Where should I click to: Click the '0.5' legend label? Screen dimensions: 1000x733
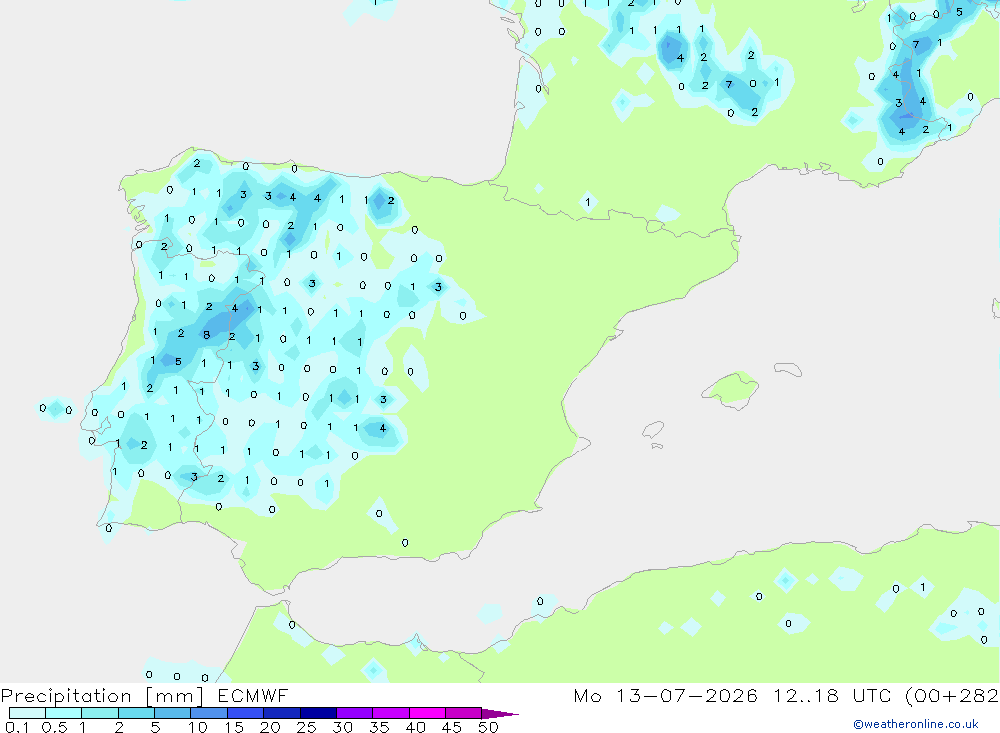pos(54,727)
